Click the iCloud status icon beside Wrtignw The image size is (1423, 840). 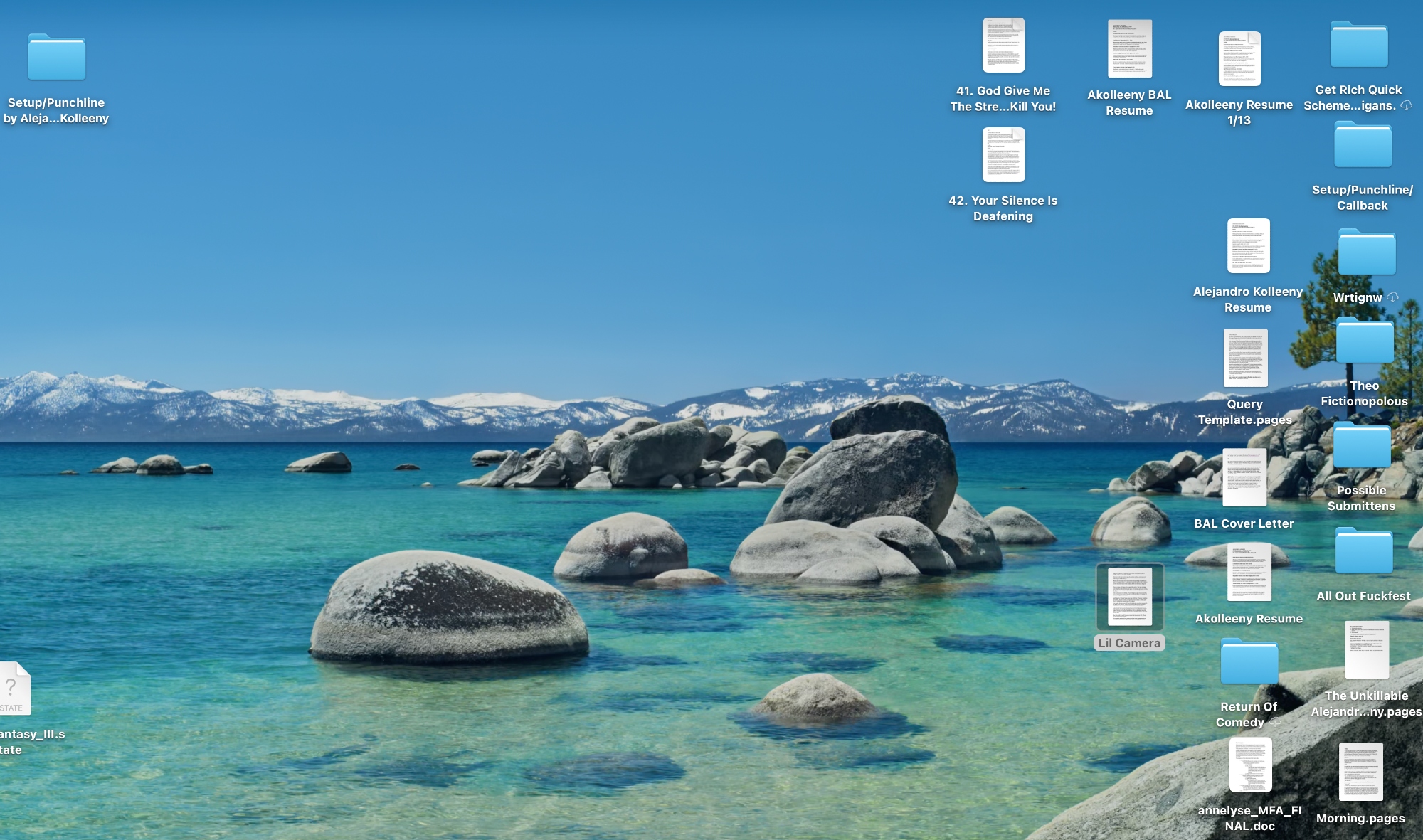pos(1392,297)
